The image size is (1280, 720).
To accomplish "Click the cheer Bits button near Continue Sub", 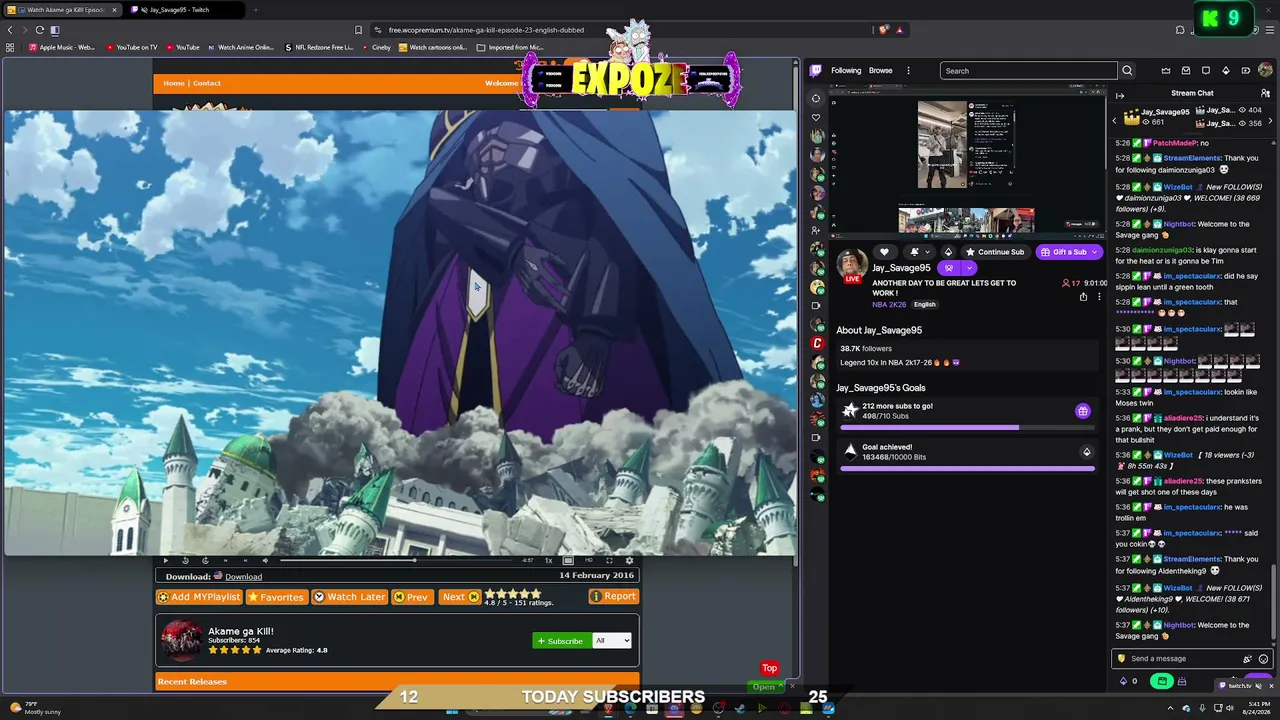I will (948, 252).
